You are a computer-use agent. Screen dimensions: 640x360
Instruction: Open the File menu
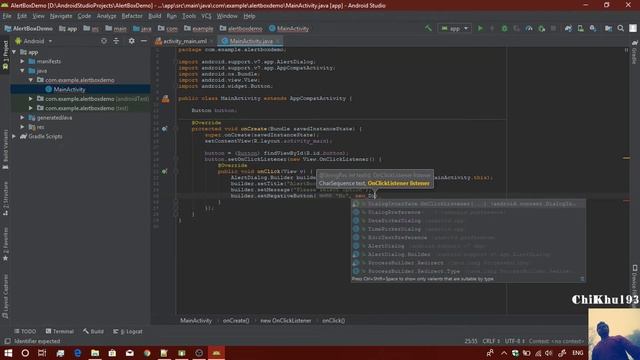coord(7,16)
